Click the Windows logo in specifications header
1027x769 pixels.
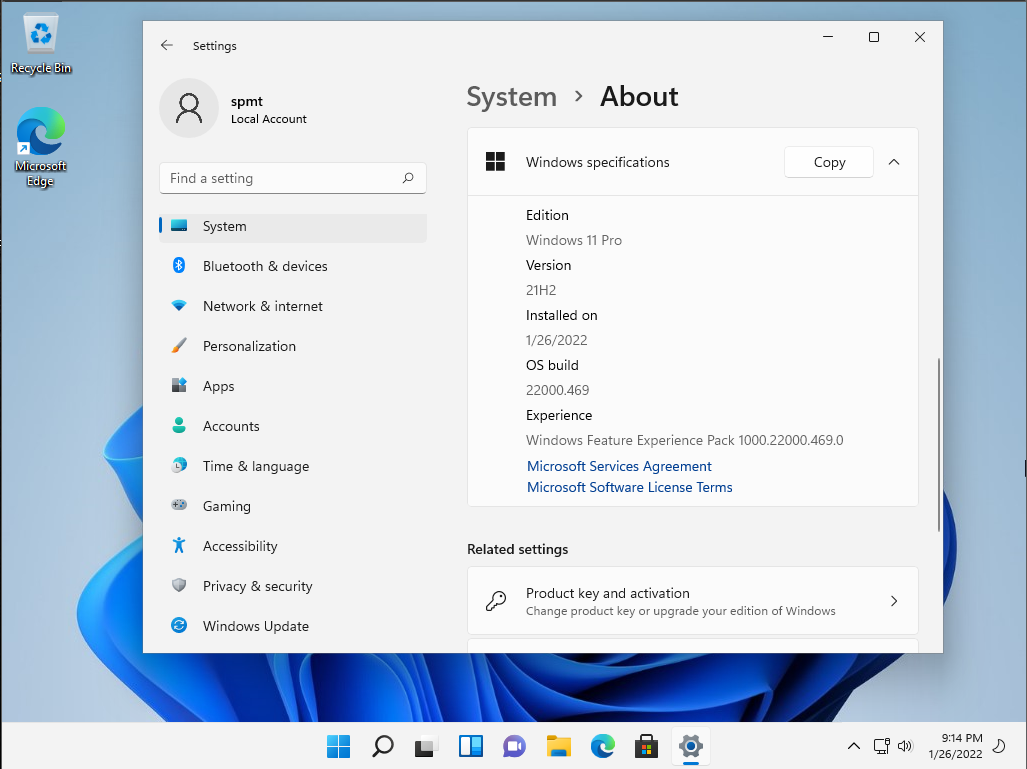495,162
